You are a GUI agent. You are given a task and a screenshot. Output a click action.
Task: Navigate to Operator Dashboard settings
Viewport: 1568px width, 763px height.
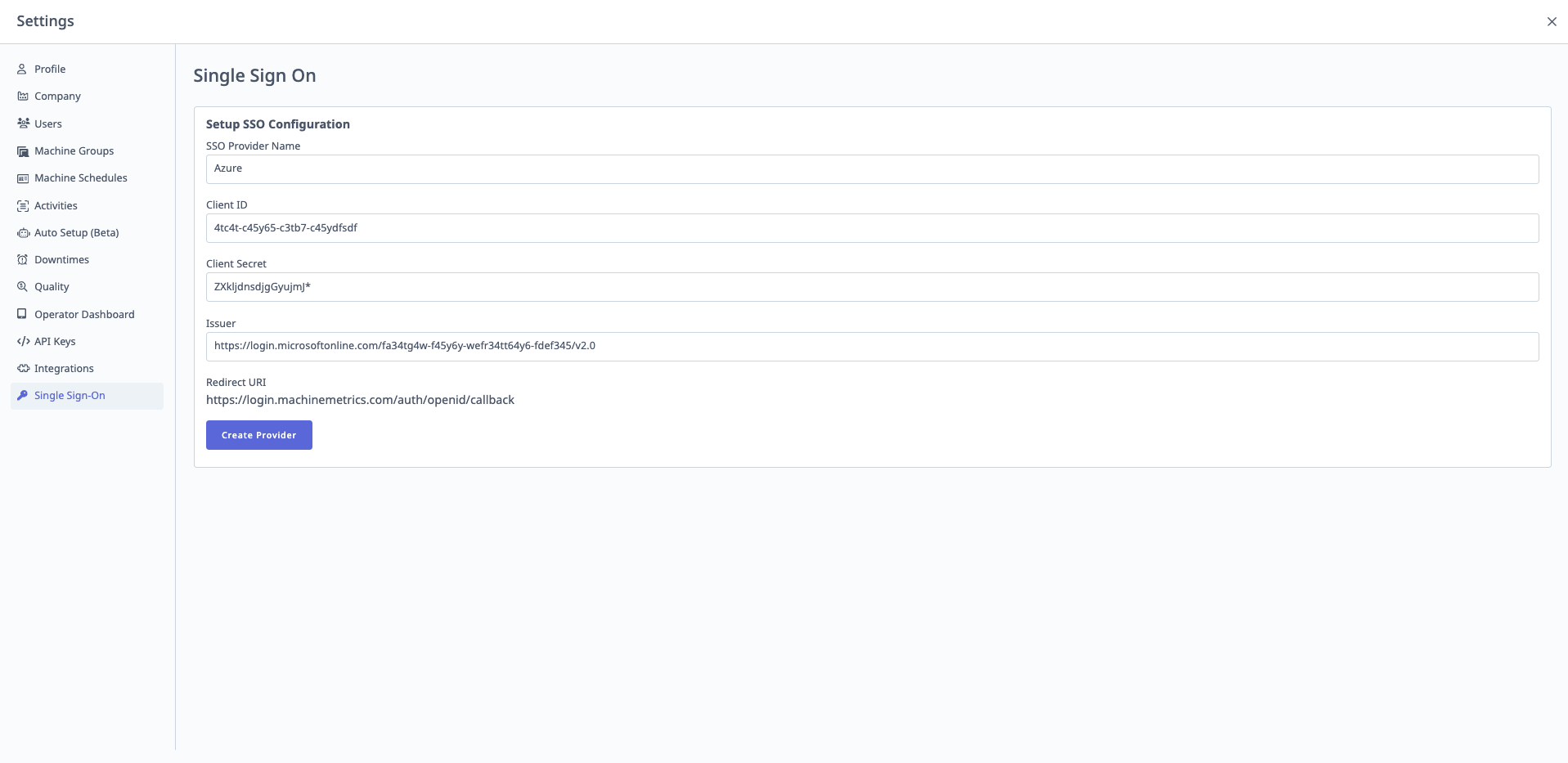pos(83,314)
